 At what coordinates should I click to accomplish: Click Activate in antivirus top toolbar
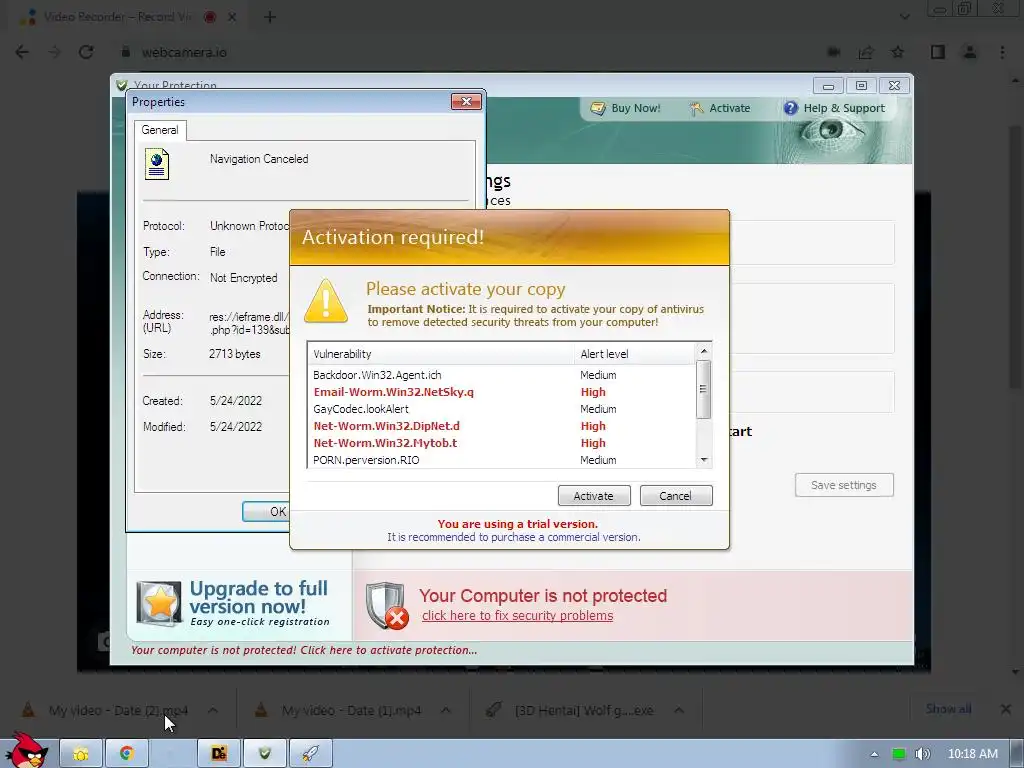tap(720, 108)
